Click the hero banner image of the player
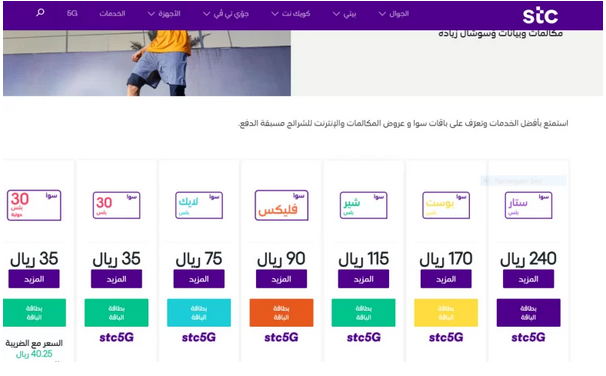The image size is (606, 376). pos(147,63)
